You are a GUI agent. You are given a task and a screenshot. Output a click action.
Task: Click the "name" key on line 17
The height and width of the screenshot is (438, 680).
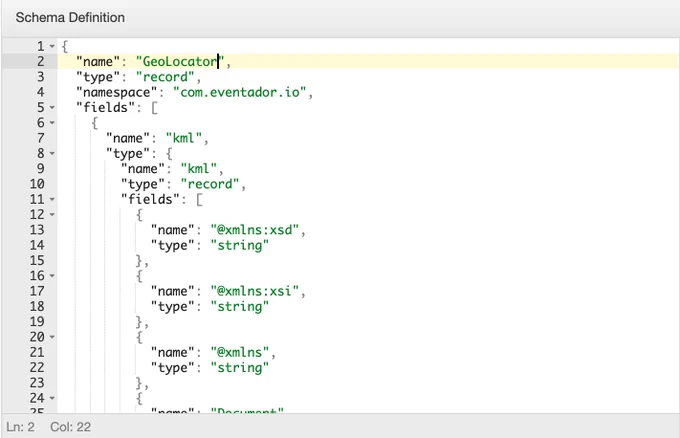173,291
